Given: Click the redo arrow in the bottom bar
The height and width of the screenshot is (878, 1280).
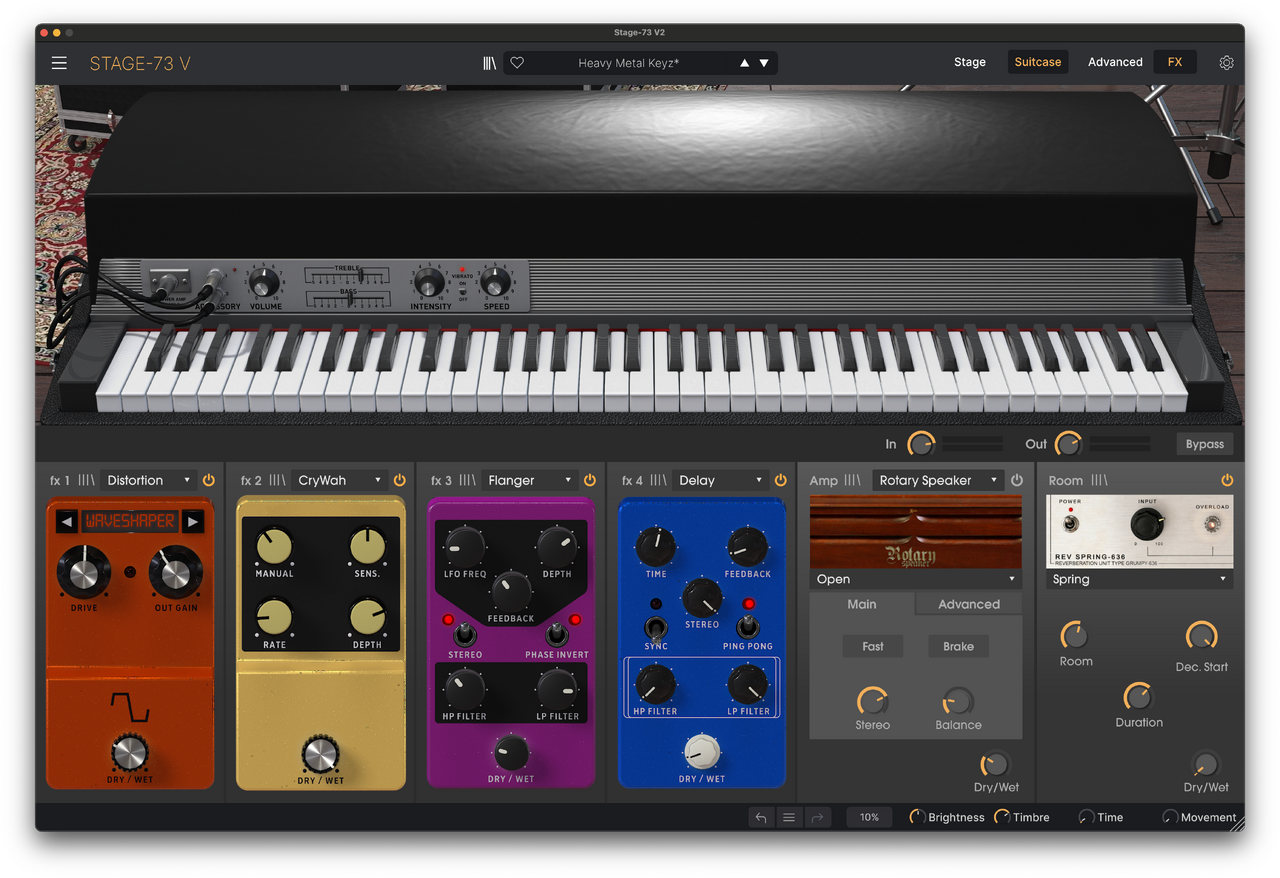Looking at the screenshot, I should 817,817.
